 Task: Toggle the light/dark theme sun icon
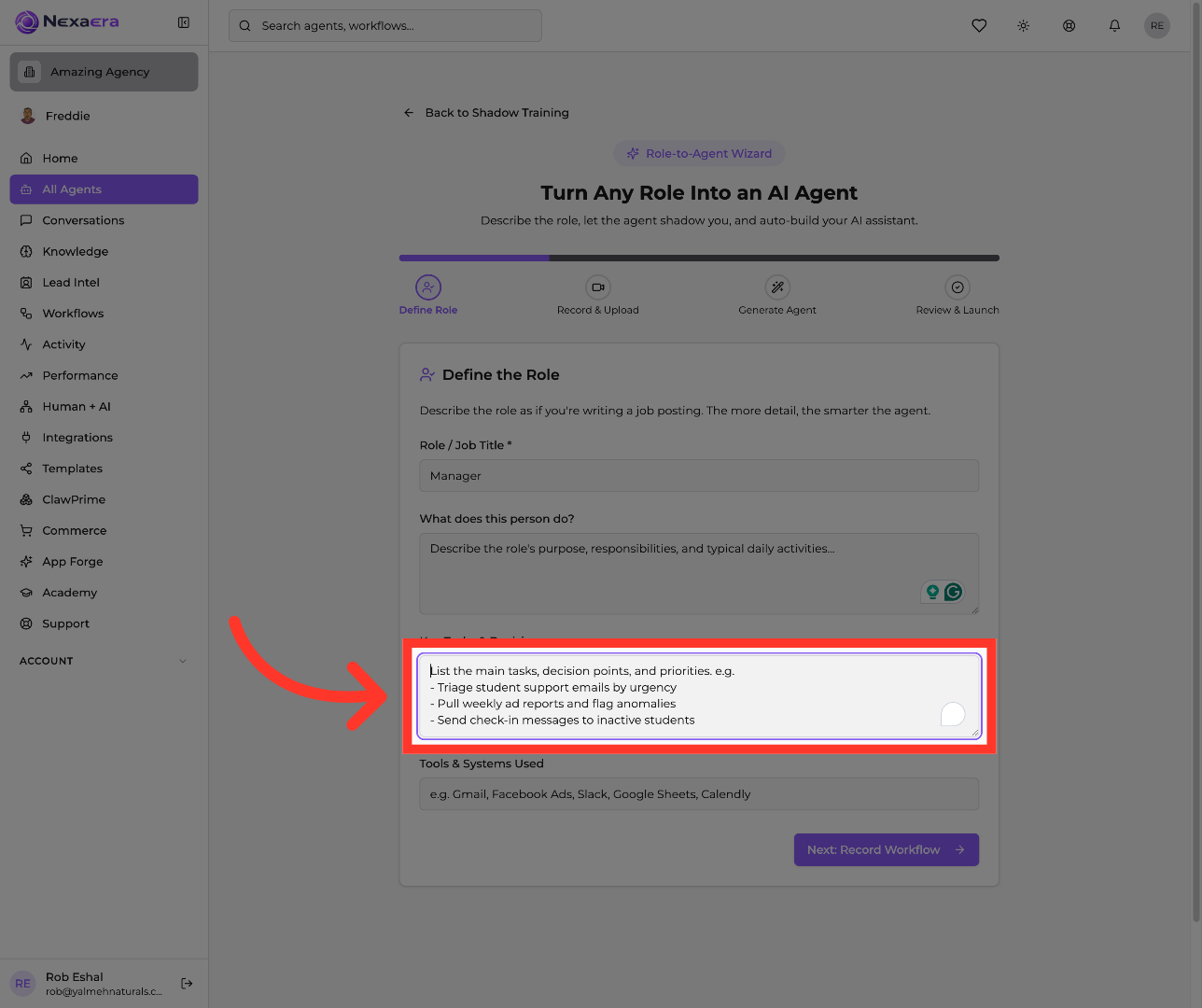[x=1024, y=26]
